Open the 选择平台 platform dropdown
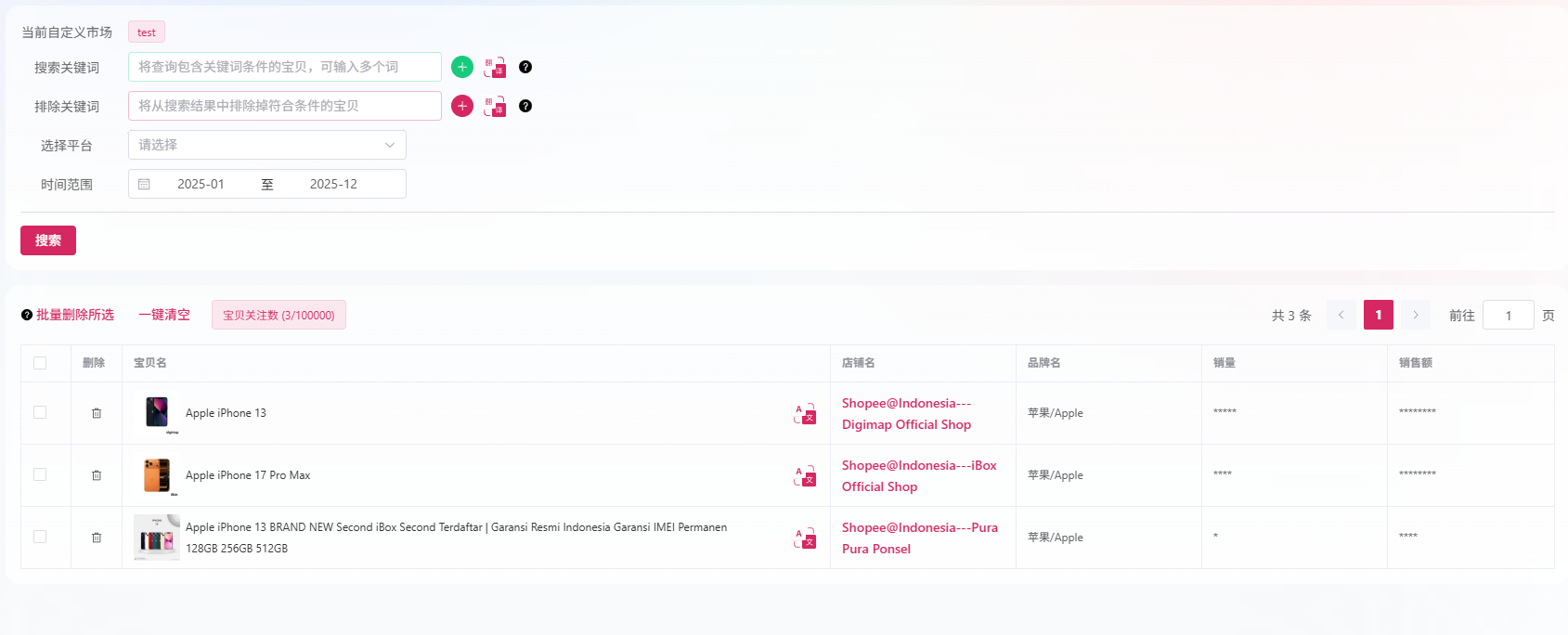 click(266, 145)
